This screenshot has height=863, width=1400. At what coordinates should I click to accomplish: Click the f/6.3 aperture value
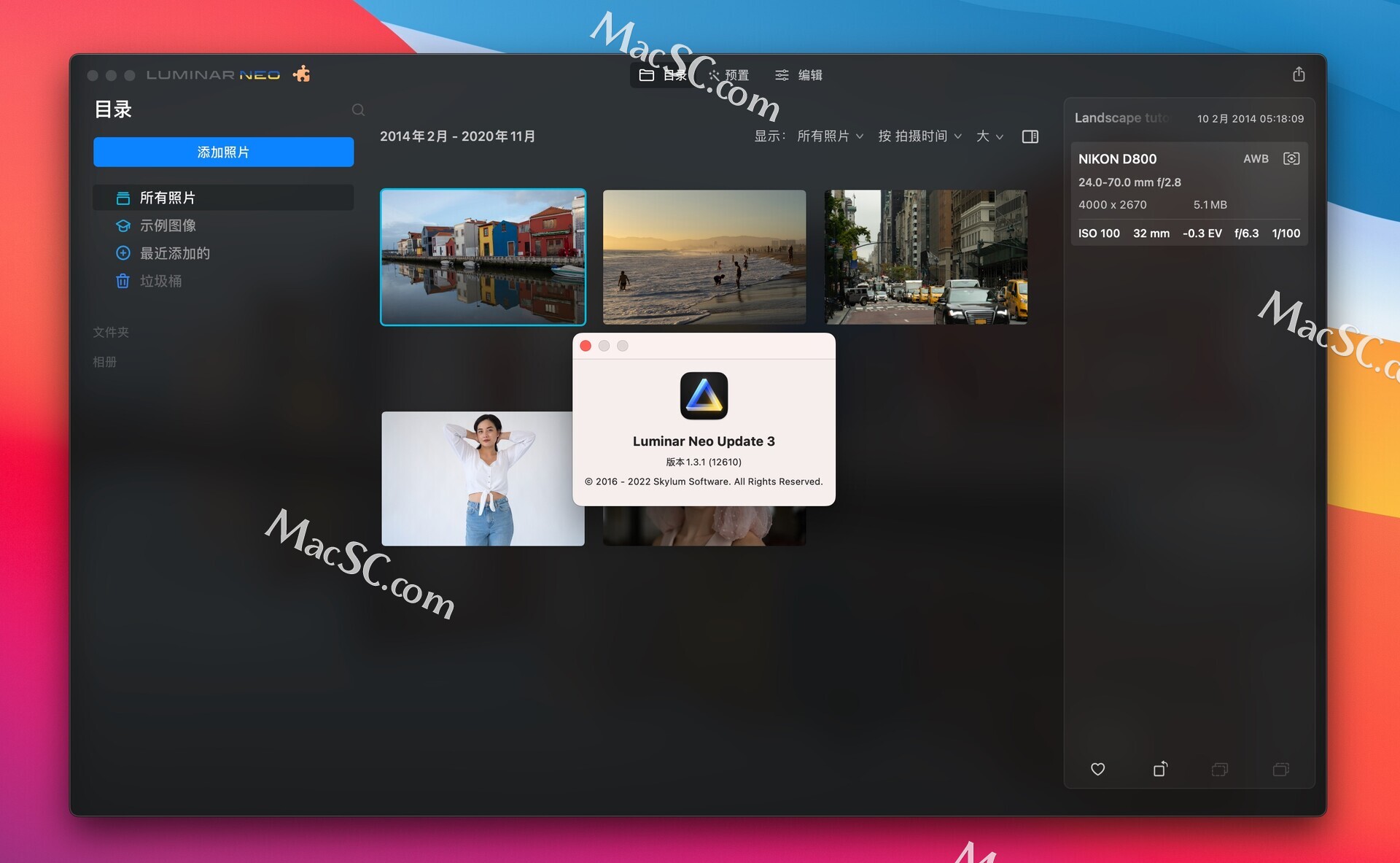point(1246,233)
